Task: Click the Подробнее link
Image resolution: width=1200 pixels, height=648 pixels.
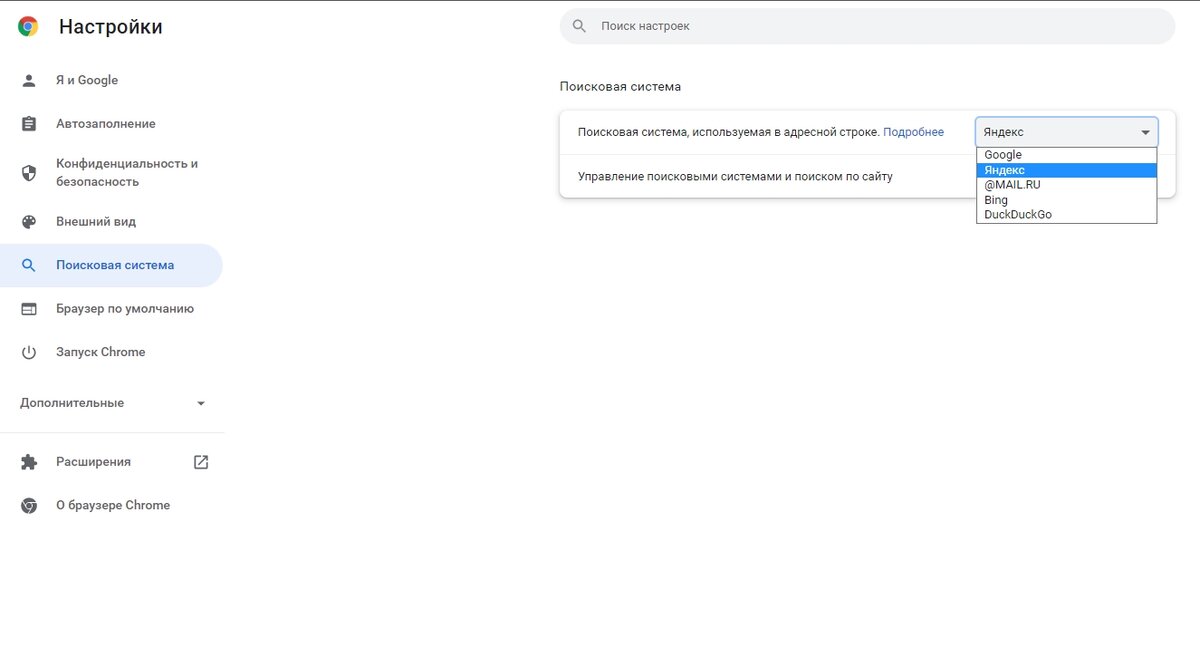Action: pos(913,132)
